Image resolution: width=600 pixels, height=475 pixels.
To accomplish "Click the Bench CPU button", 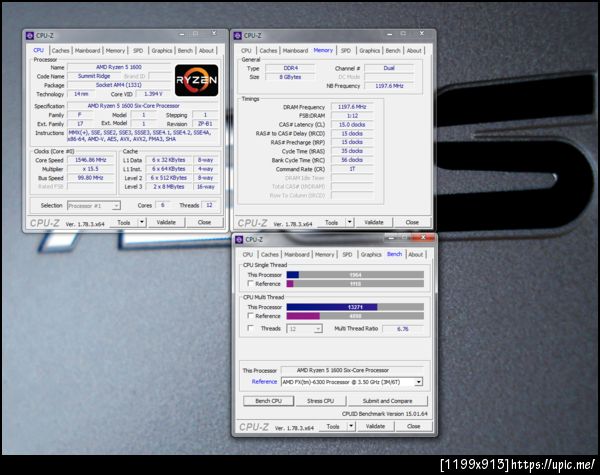I will coord(269,401).
